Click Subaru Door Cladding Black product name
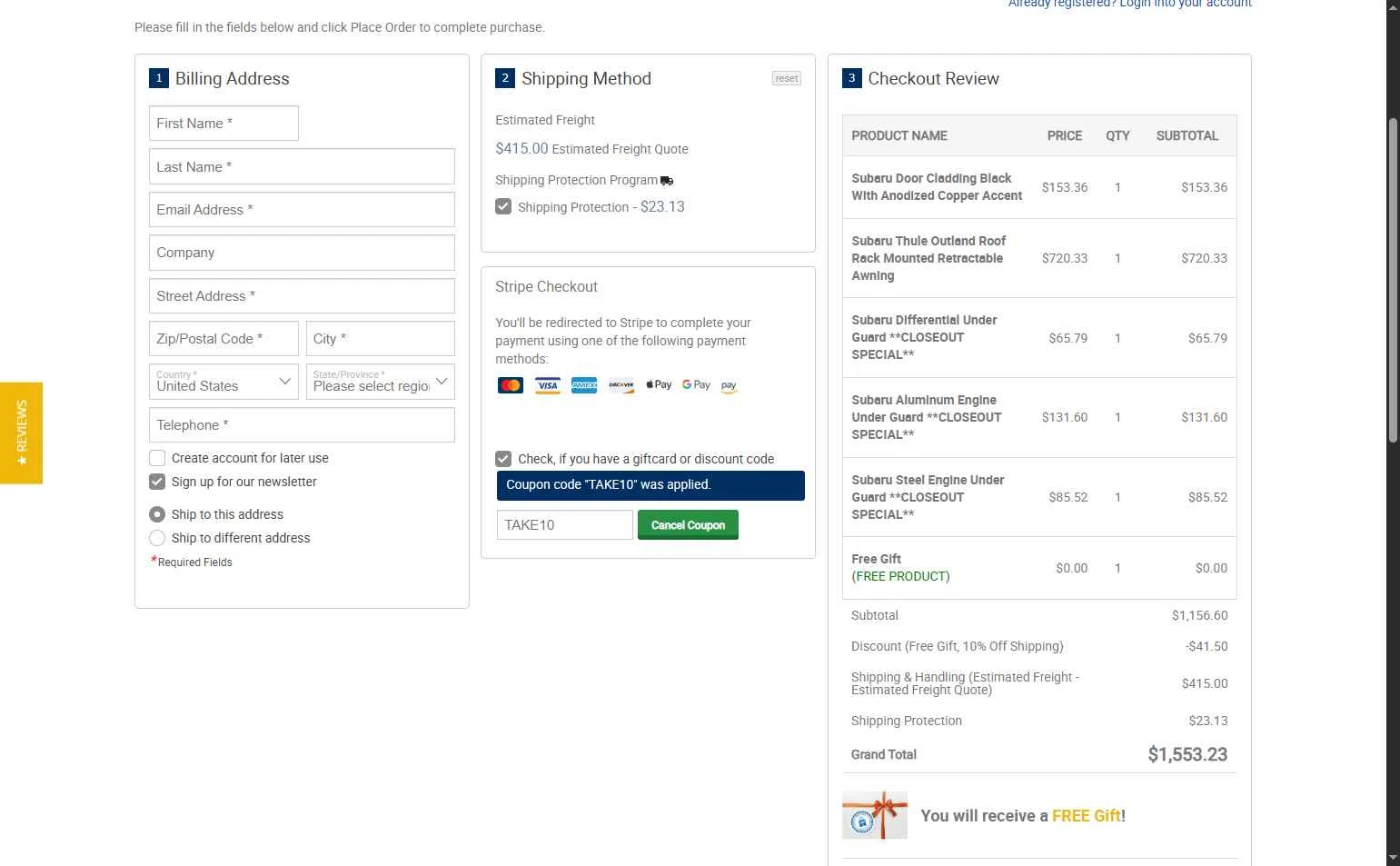The height and width of the screenshot is (866, 1400). coord(937,187)
